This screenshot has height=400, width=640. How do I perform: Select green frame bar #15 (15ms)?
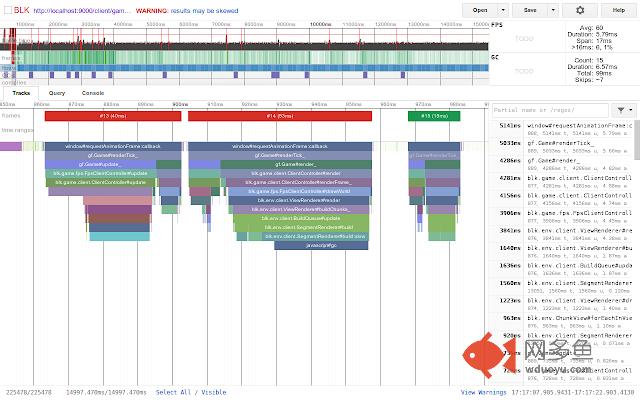coord(434,116)
